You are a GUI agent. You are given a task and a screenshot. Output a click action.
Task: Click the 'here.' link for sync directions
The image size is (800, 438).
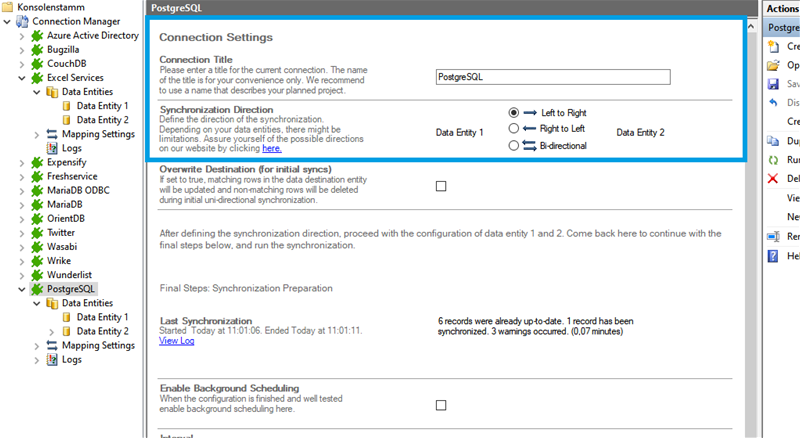271,148
